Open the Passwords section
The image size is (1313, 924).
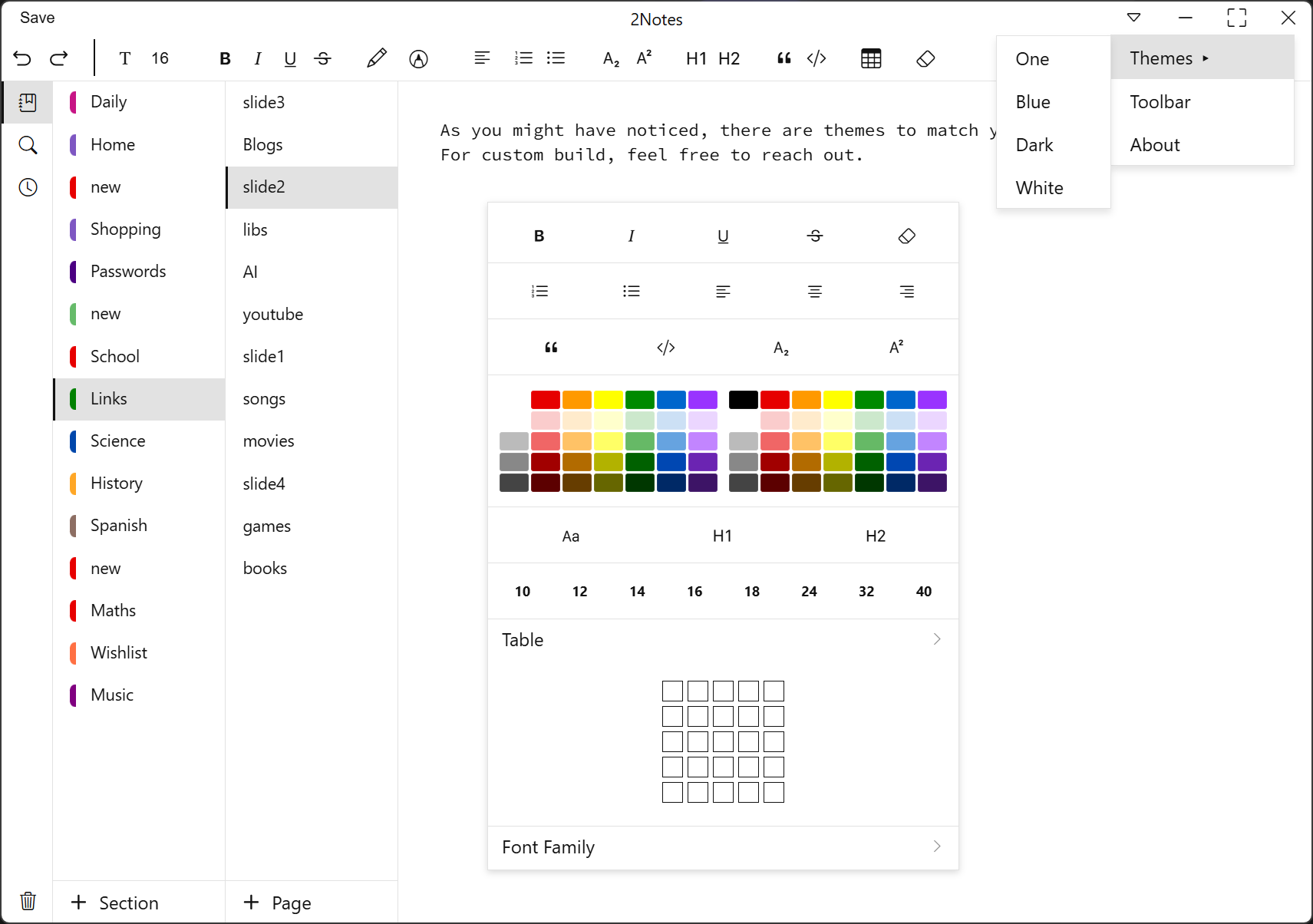tap(128, 272)
